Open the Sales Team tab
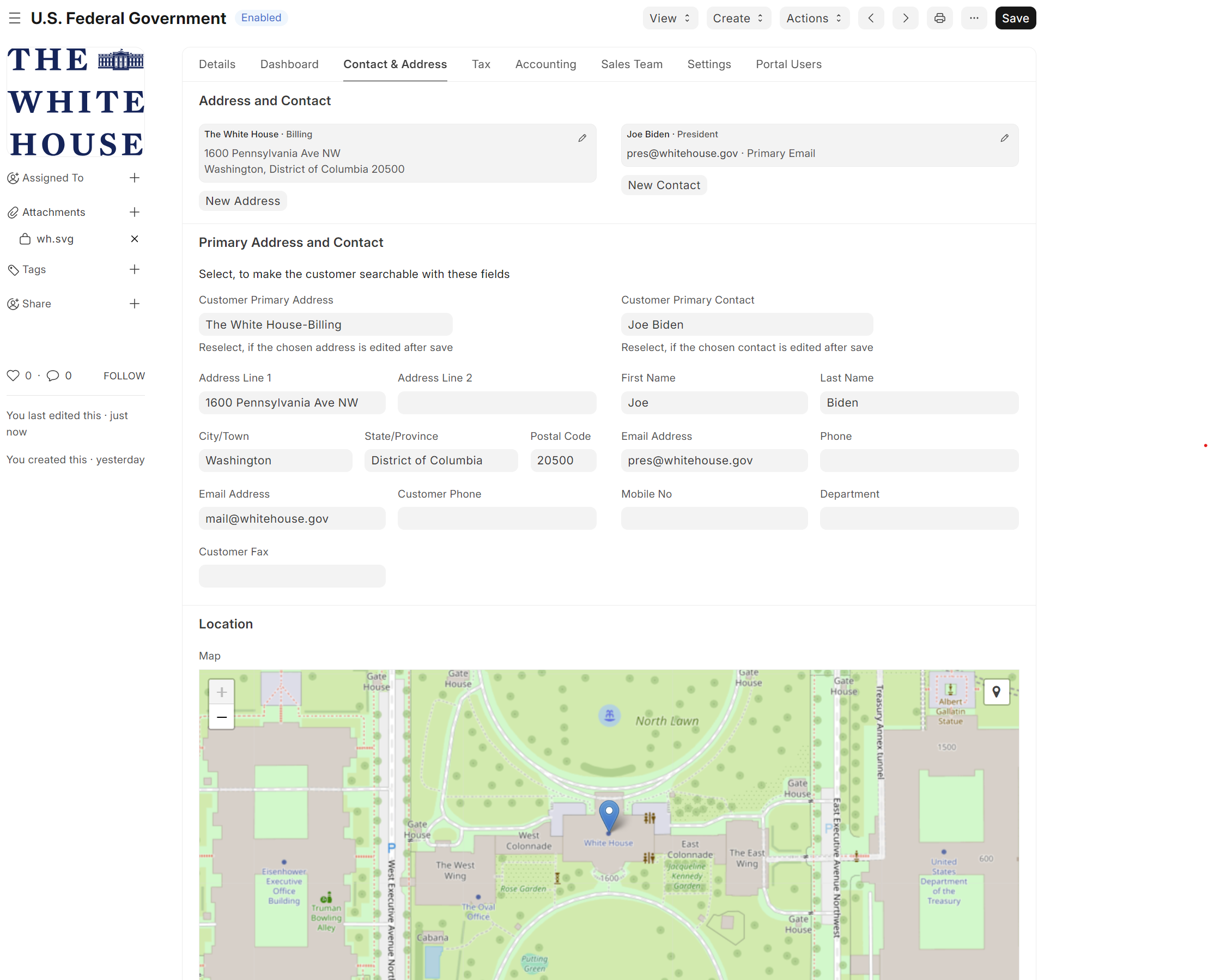This screenshot has width=1208, height=980. [632, 64]
